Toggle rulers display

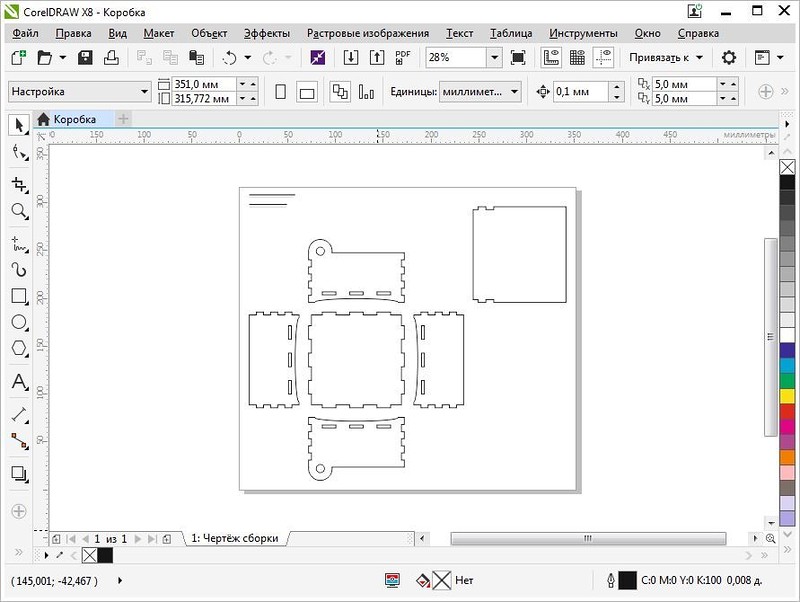551,57
